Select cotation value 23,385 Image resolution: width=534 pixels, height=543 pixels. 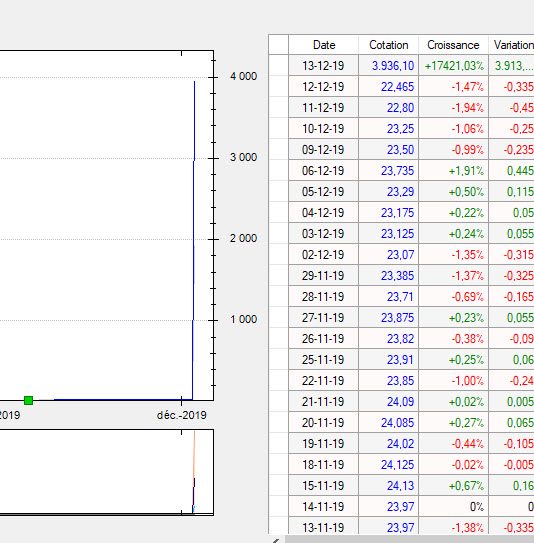tap(389, 276)
